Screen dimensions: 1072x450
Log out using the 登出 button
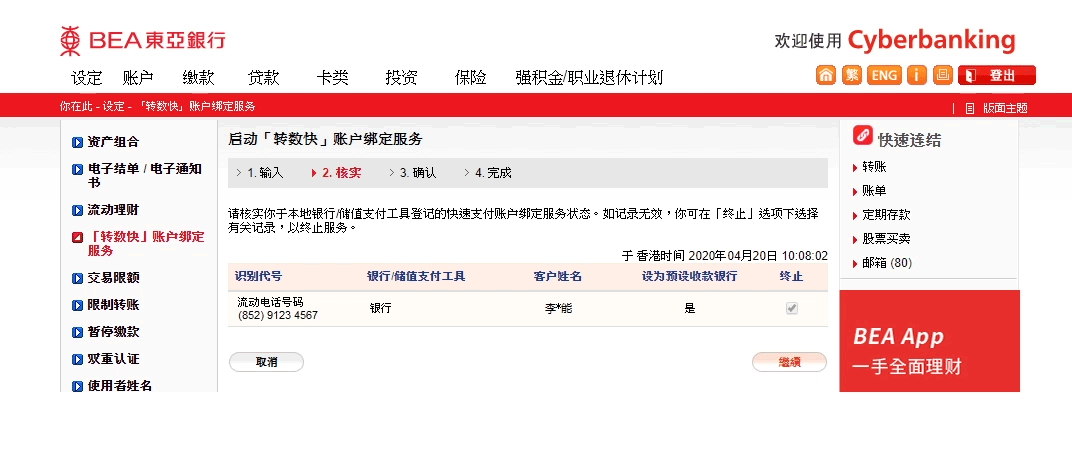click(x=997, y=75)
